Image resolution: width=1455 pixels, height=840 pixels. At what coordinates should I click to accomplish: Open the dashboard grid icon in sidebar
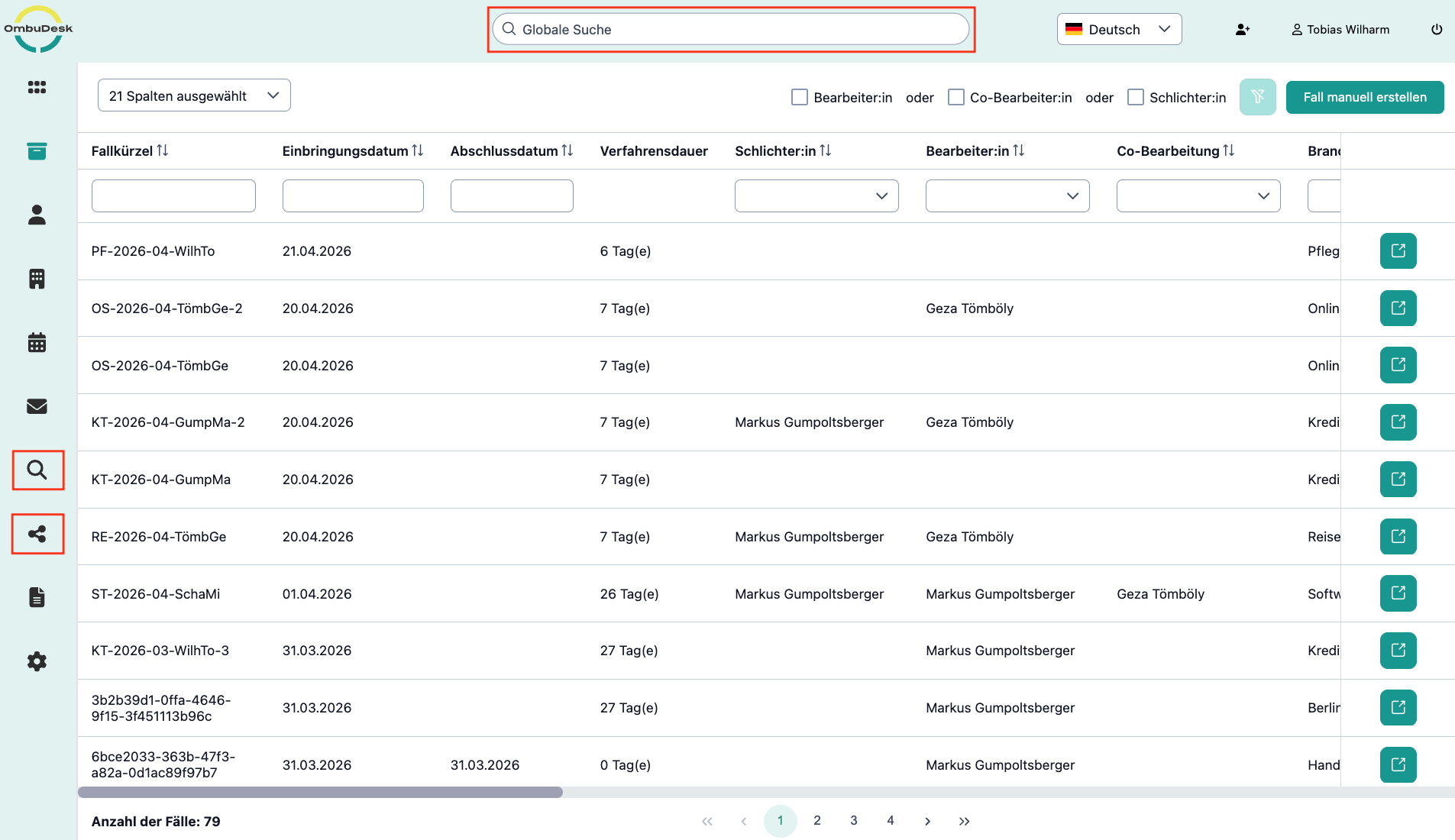point(37,87)
